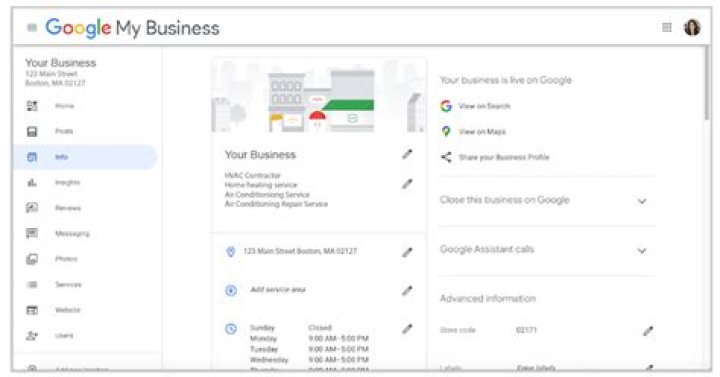Click View on Maps link
720x377 pixels.
click(482, 132)
